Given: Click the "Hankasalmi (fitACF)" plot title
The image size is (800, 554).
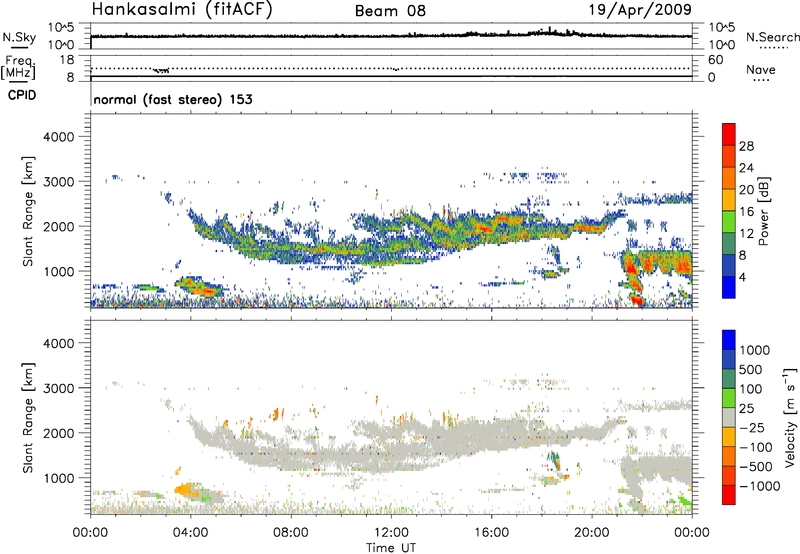Looking at the screenshot, I should click(x=182, y=9).
